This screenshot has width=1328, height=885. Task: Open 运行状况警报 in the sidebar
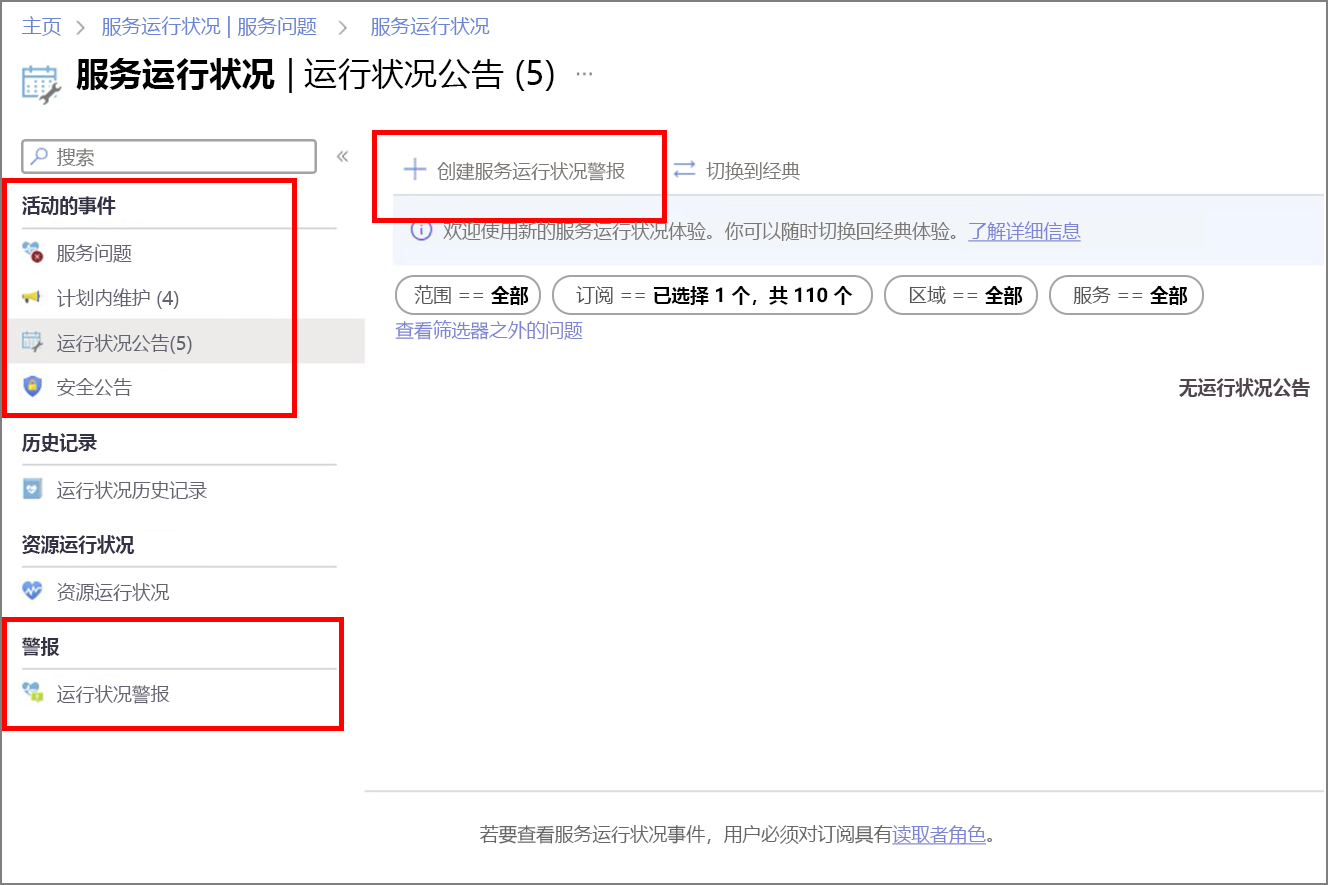click(113, 693)
